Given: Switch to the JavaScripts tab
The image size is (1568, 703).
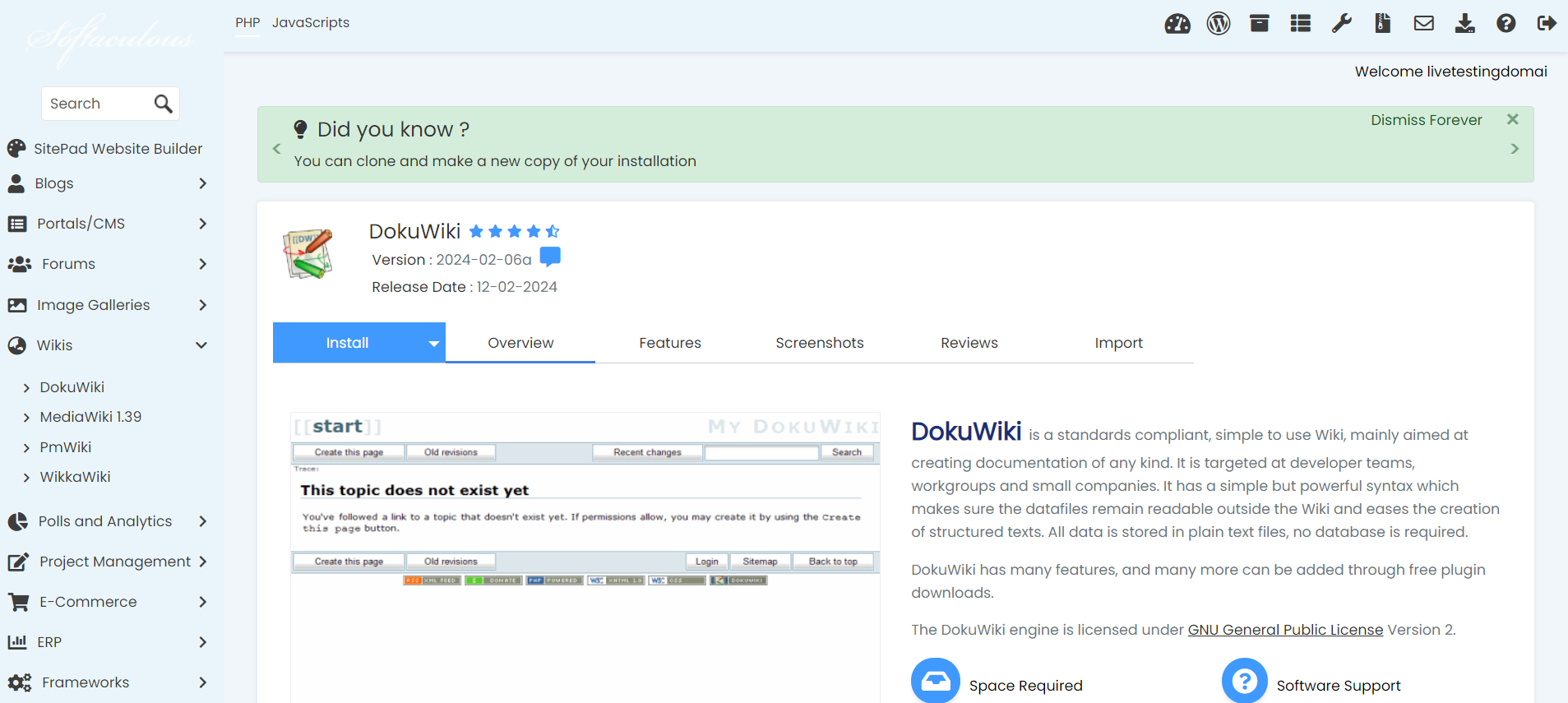Looking at the screenshot, I should pyautogui.click(x=311, y=23).
